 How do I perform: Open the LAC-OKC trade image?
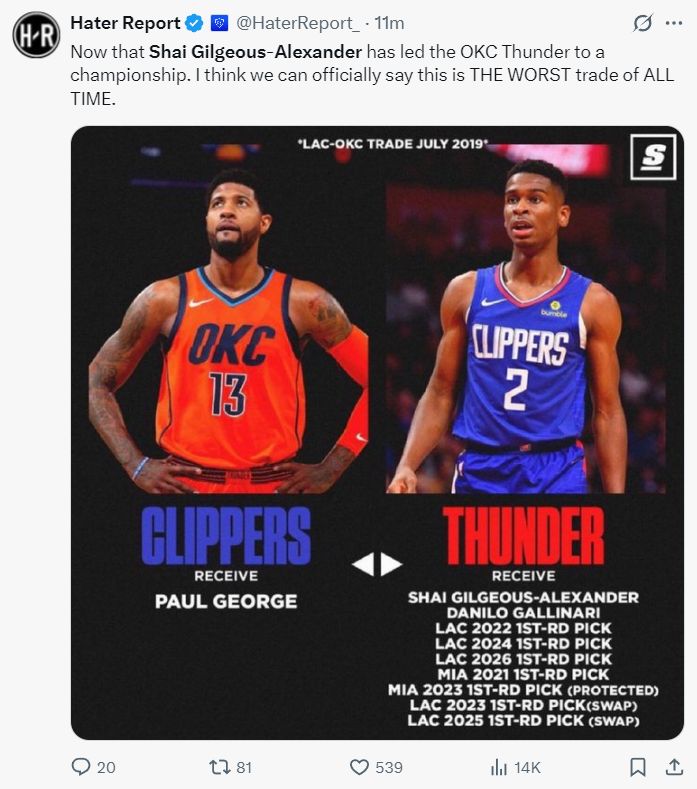(377, 433)
